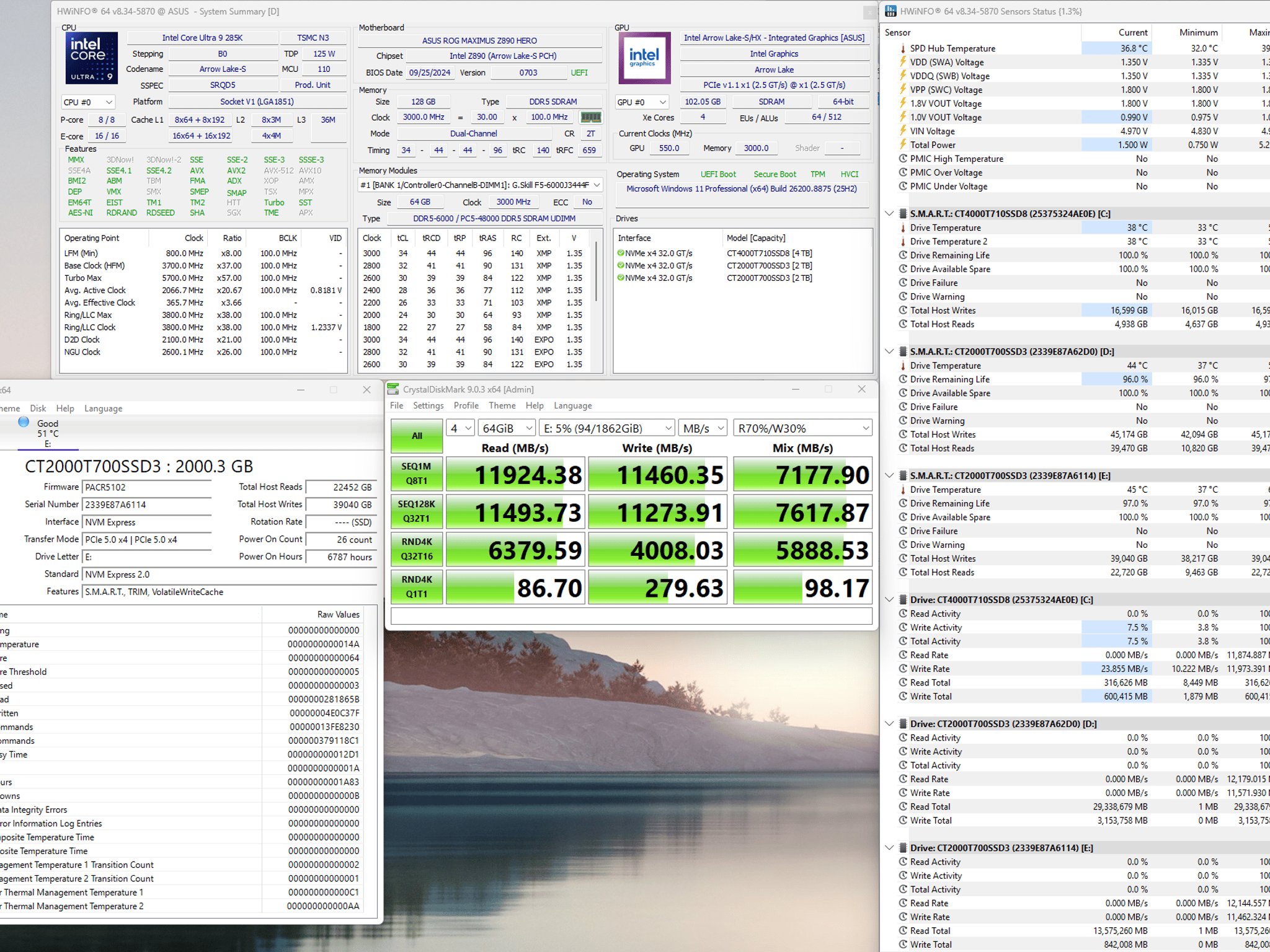
Task: Click the Firmware field showing PACR5102
Action: click(x=146, y=487)
